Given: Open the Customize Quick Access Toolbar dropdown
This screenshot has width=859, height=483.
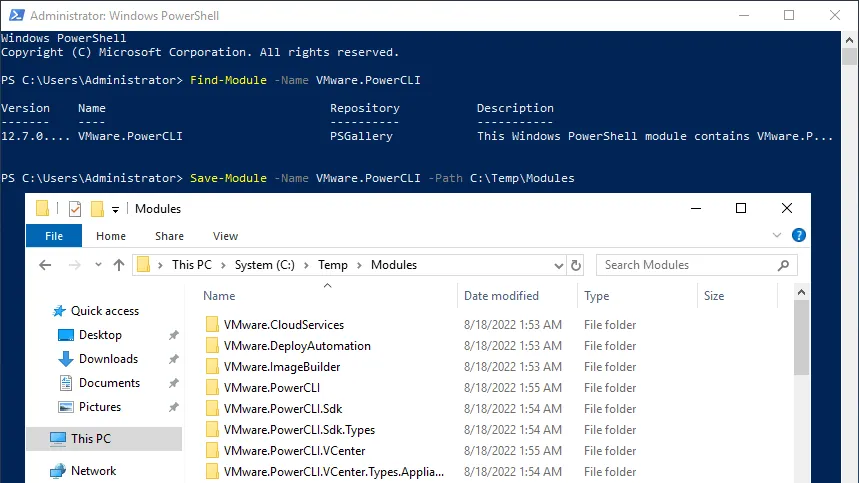Looking at the screenshot, I should pyautogui.click(x=116, y=209).
